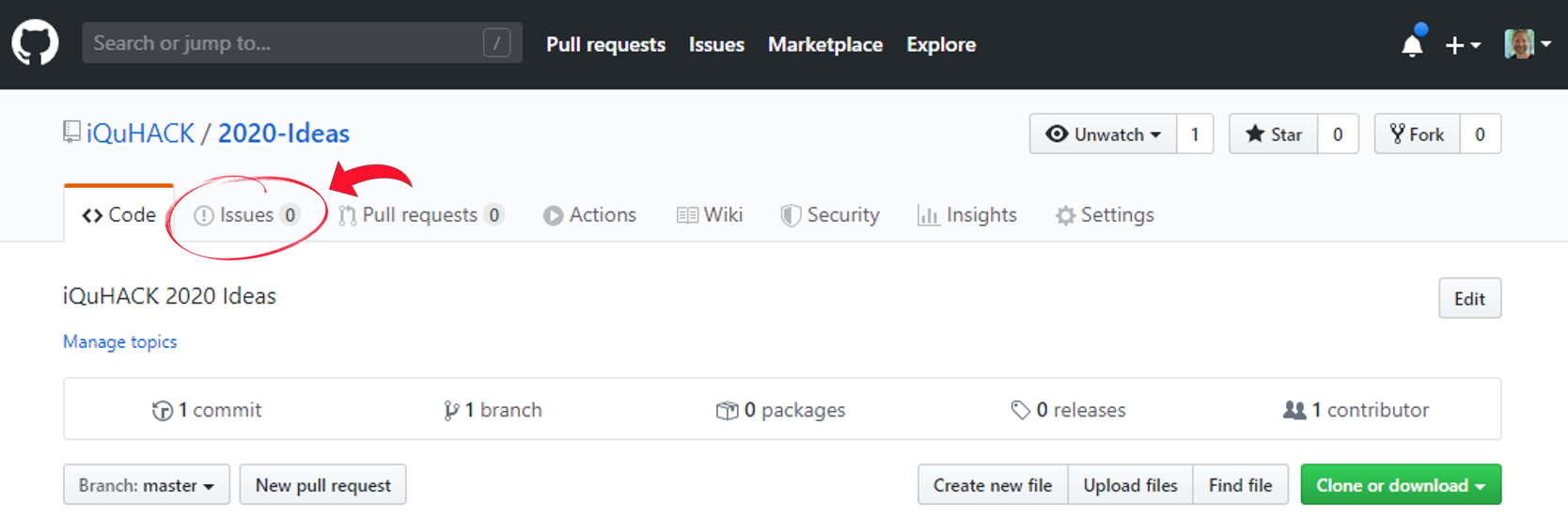Open the 0 packages link
Screen dimensions: 1568x518
tap(780, 410)
